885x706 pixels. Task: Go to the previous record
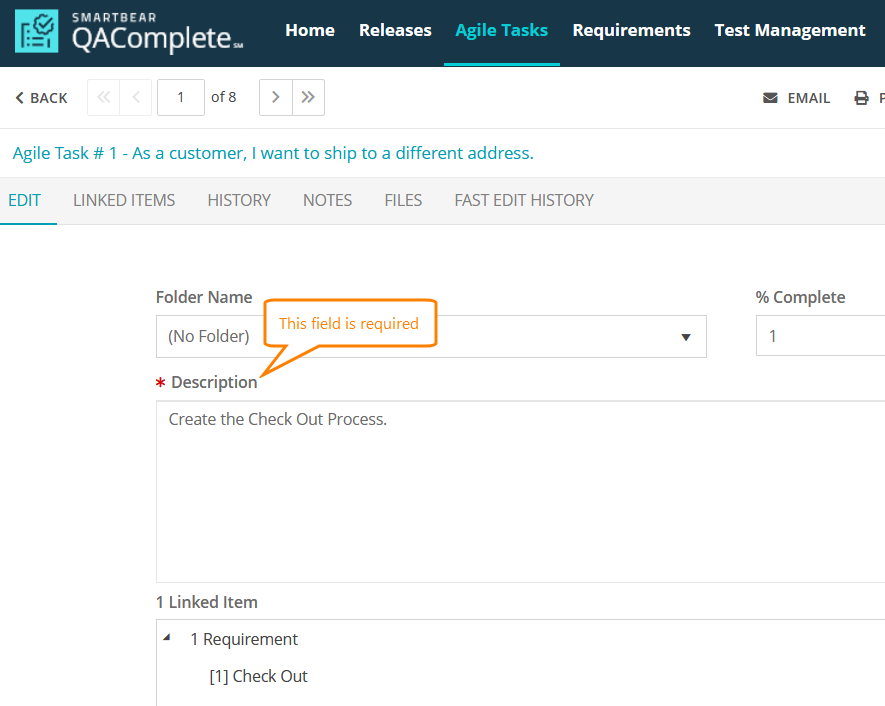click(x=135, y=97)
